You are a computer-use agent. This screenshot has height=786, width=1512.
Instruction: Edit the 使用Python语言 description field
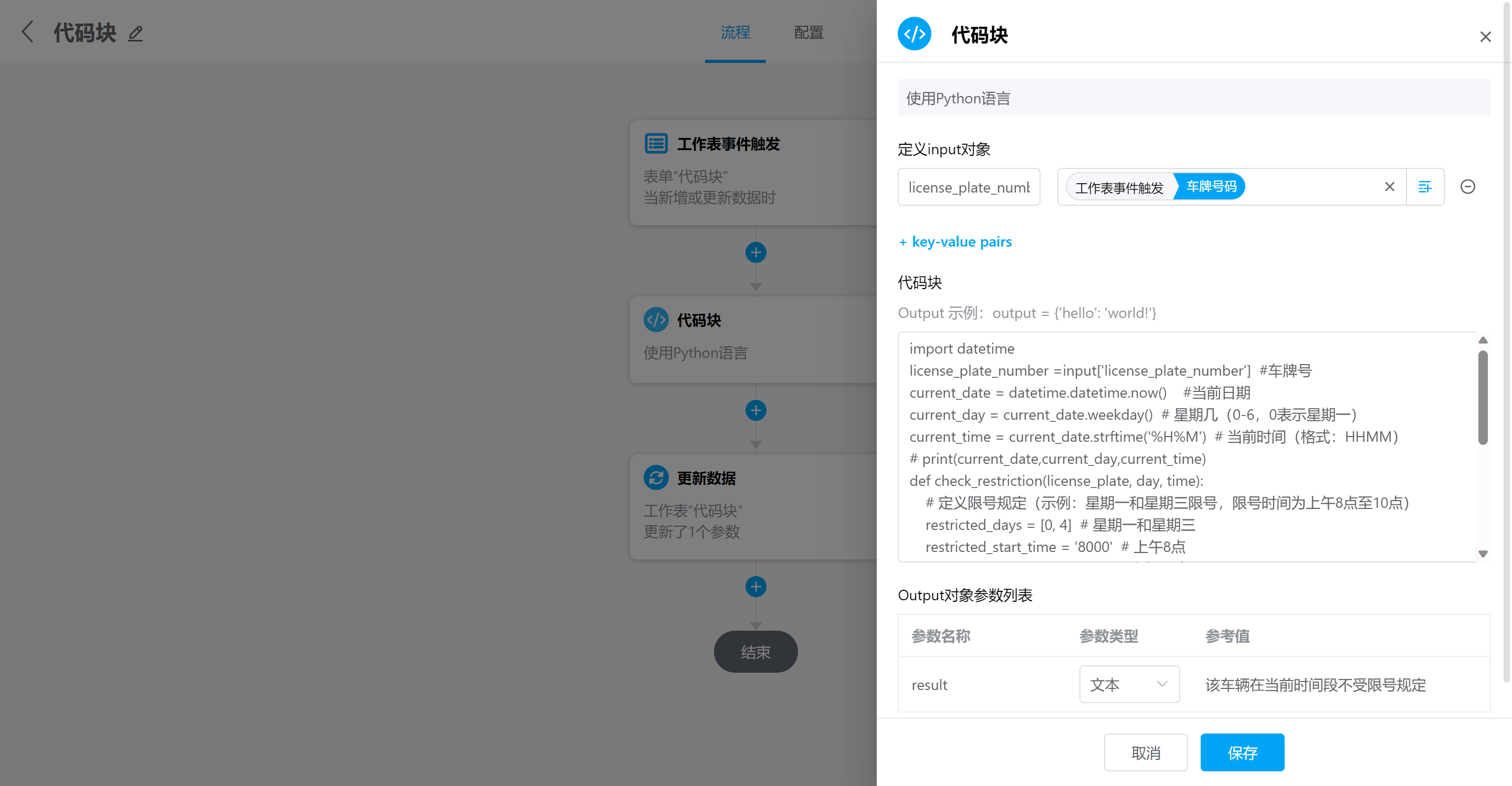coord(1193,98)
